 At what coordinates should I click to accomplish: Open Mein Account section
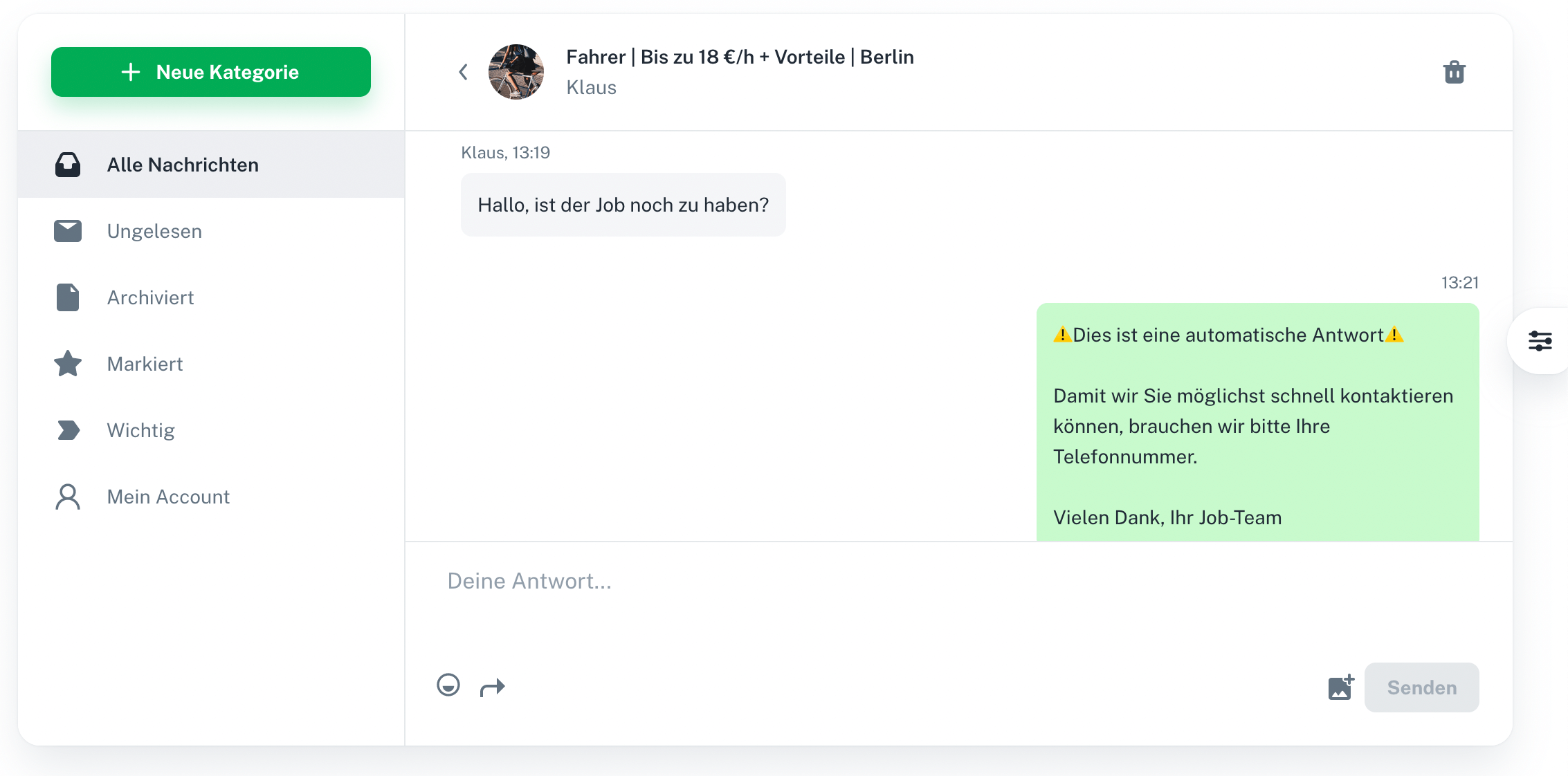click(x=211, y=497)
